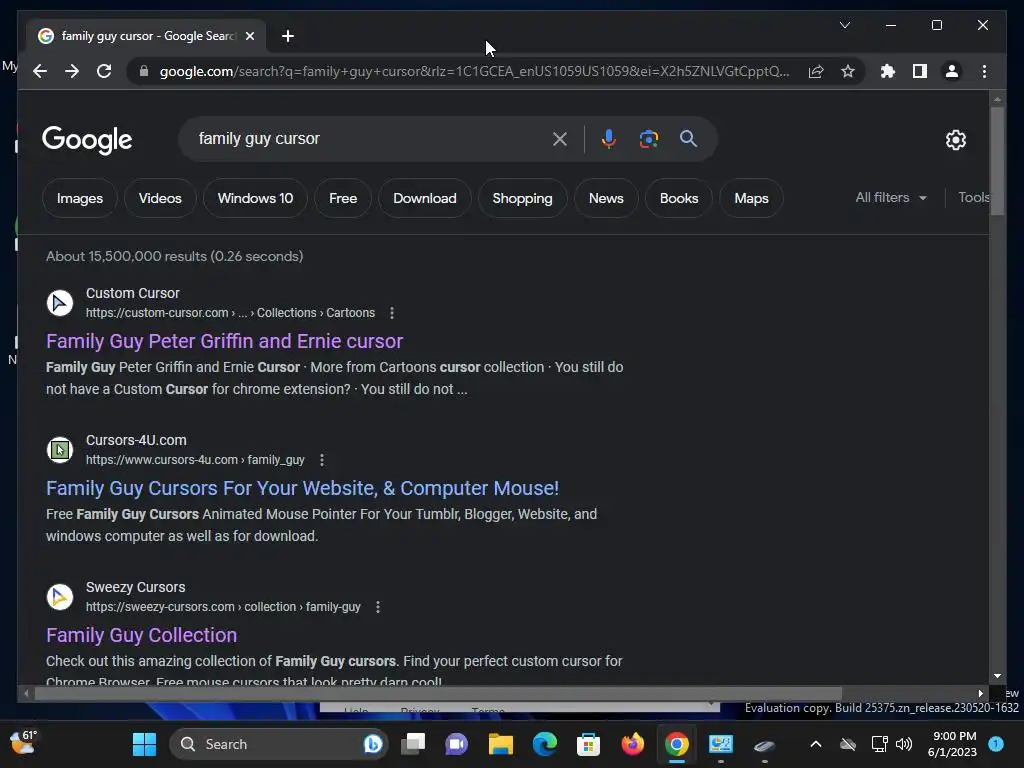Switch to Maps results

[x=751, y=198]
